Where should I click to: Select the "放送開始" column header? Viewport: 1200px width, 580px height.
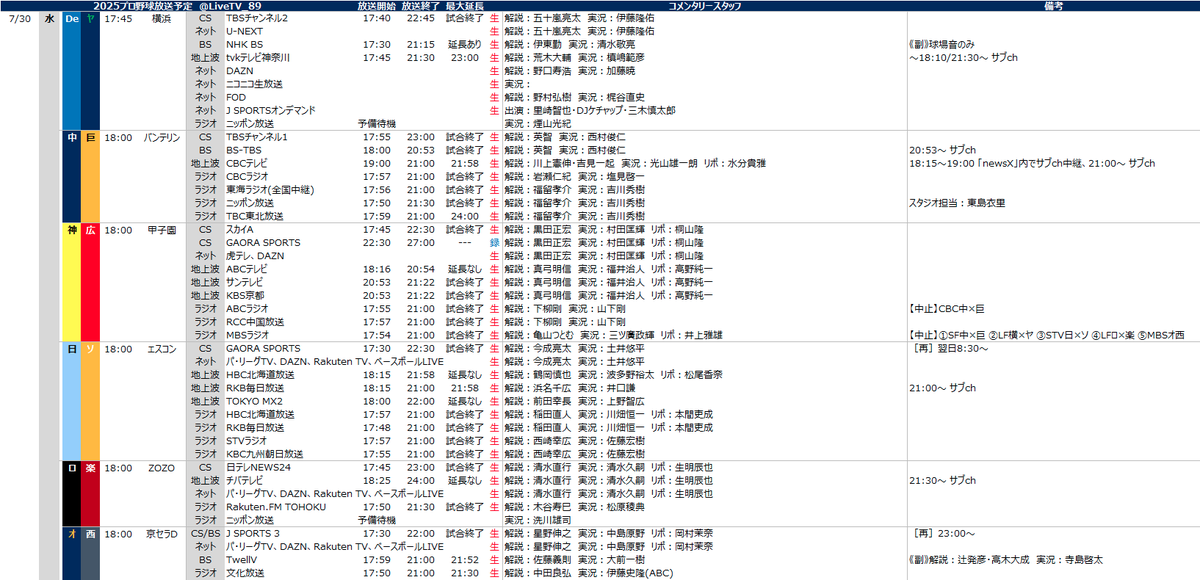(x=375, y=6)
